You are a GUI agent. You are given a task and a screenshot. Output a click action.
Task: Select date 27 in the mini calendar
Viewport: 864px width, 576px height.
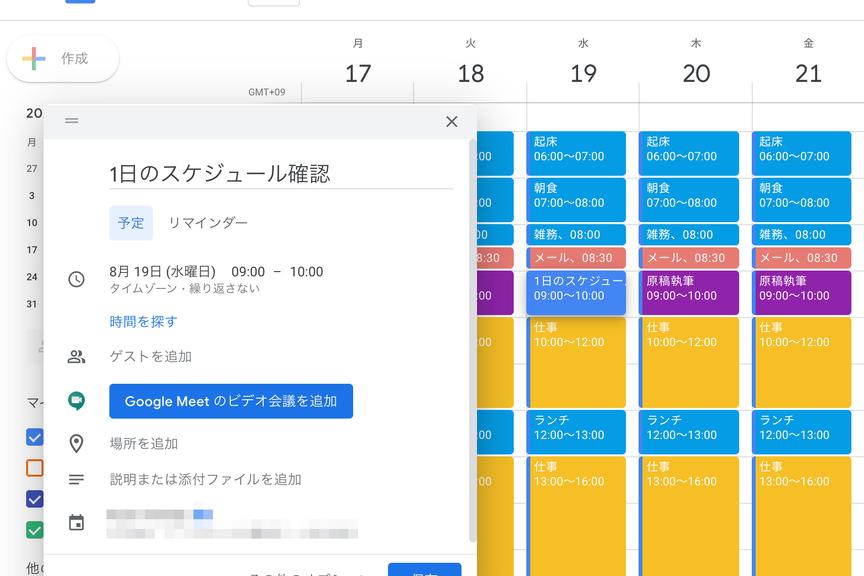32,169
